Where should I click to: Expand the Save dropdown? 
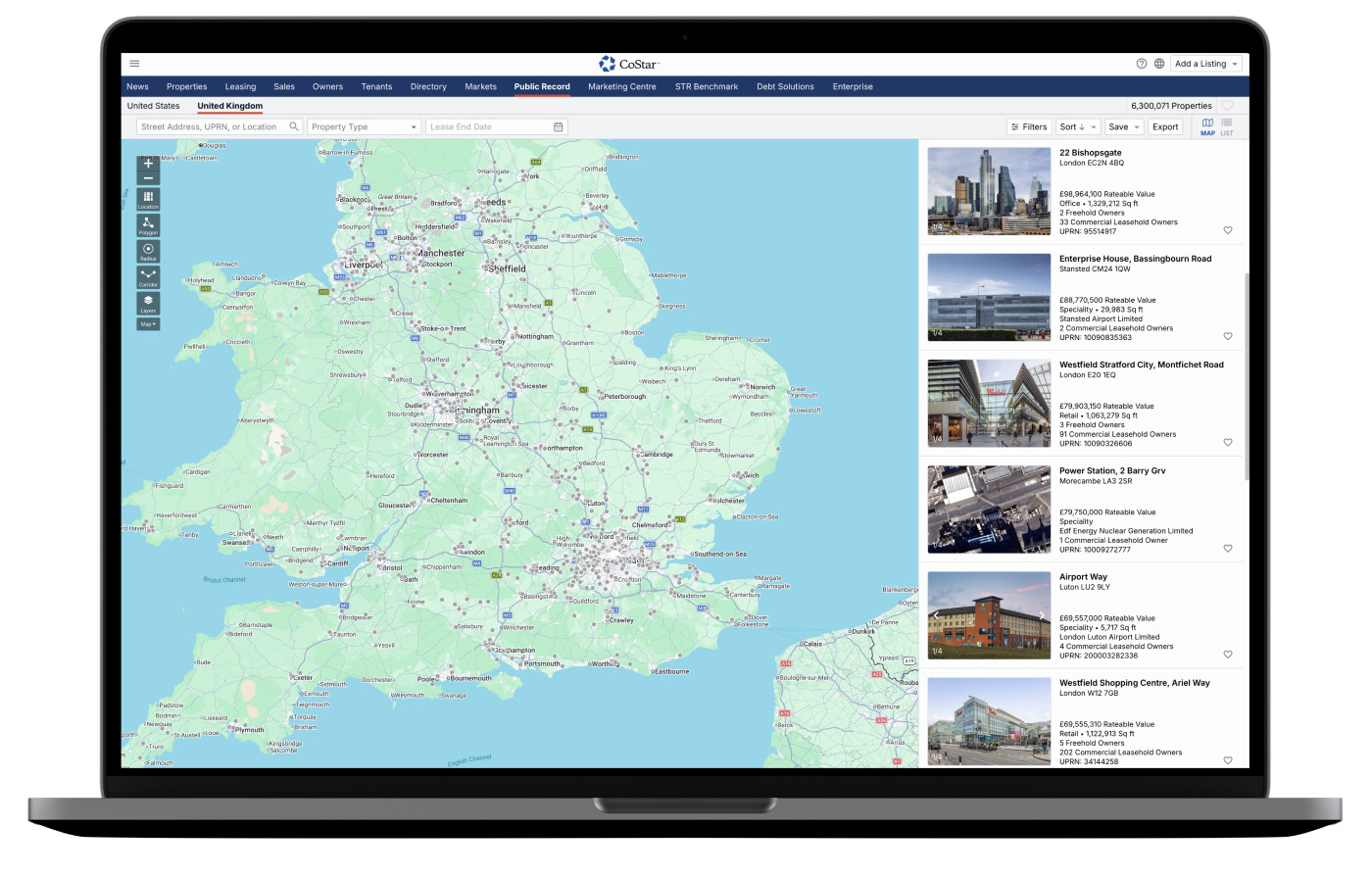point(1124,126)
